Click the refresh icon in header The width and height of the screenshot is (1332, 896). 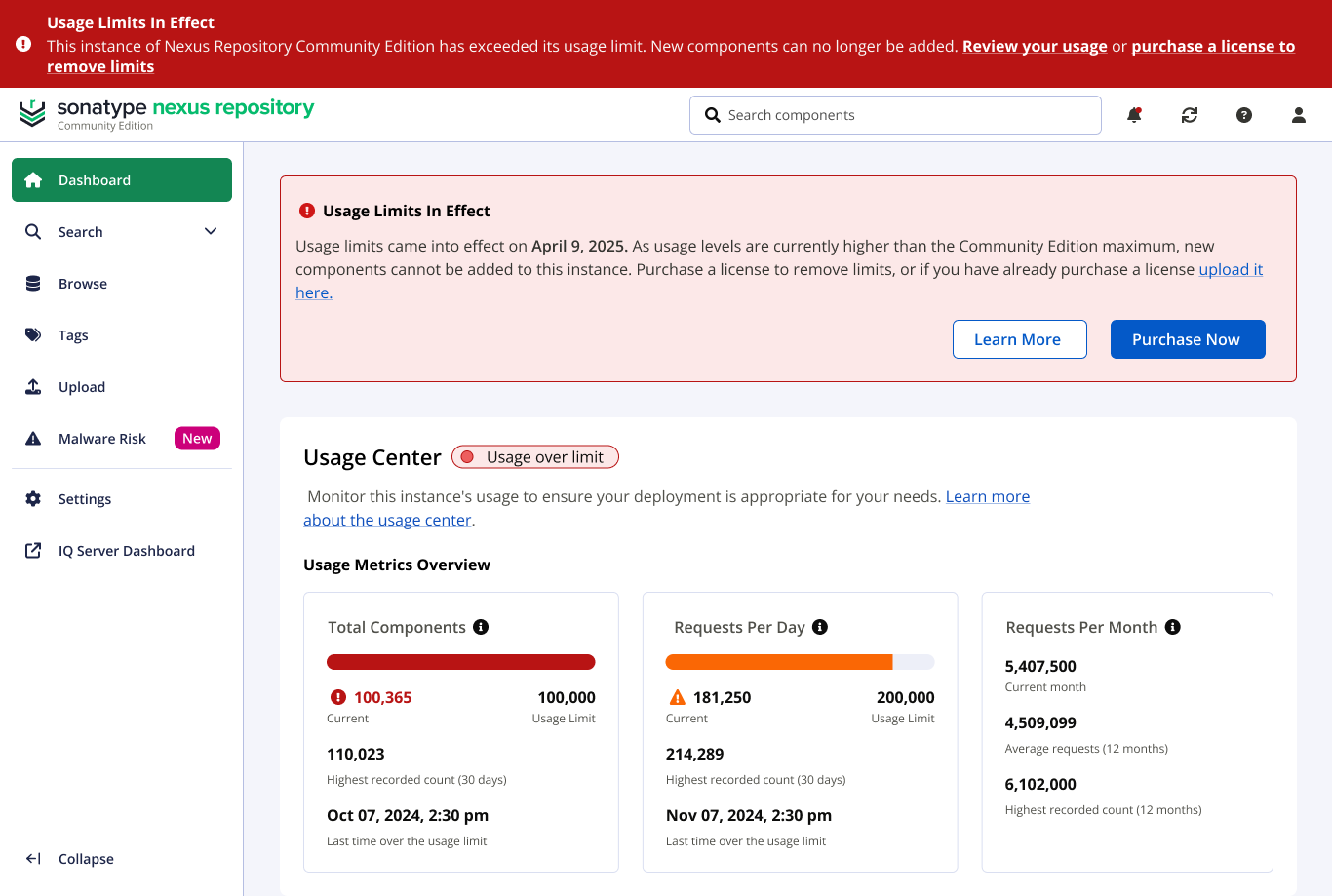(1190, 115)
